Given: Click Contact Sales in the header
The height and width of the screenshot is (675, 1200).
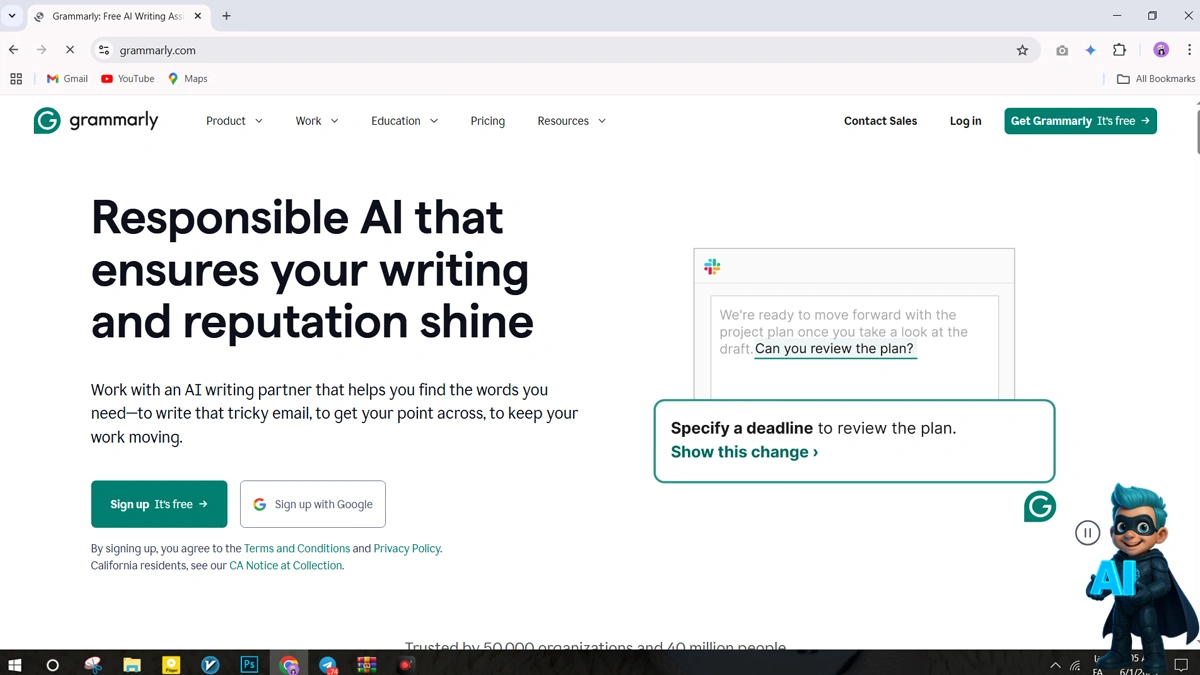Looking at the screenshot, I should 880,121.
